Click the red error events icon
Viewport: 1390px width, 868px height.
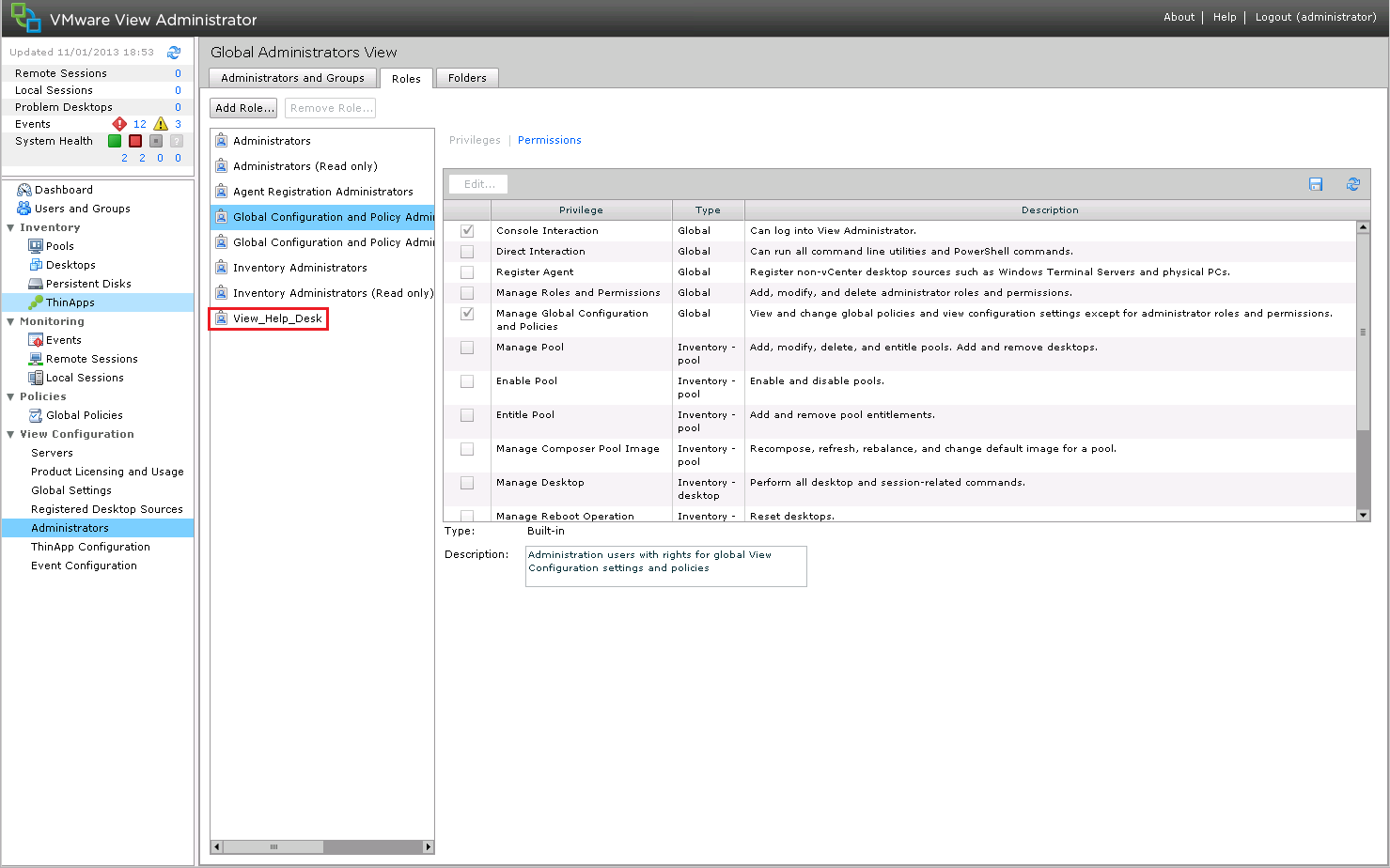[x=119, y=124]
